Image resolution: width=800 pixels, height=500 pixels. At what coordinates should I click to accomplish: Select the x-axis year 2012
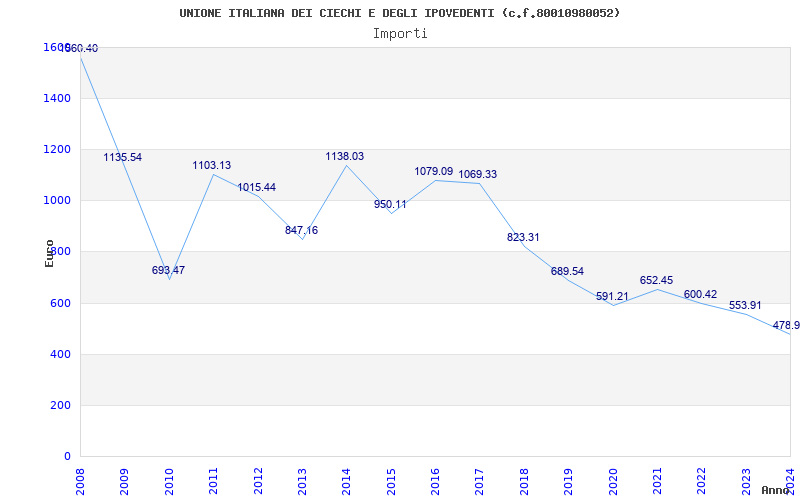258,481
